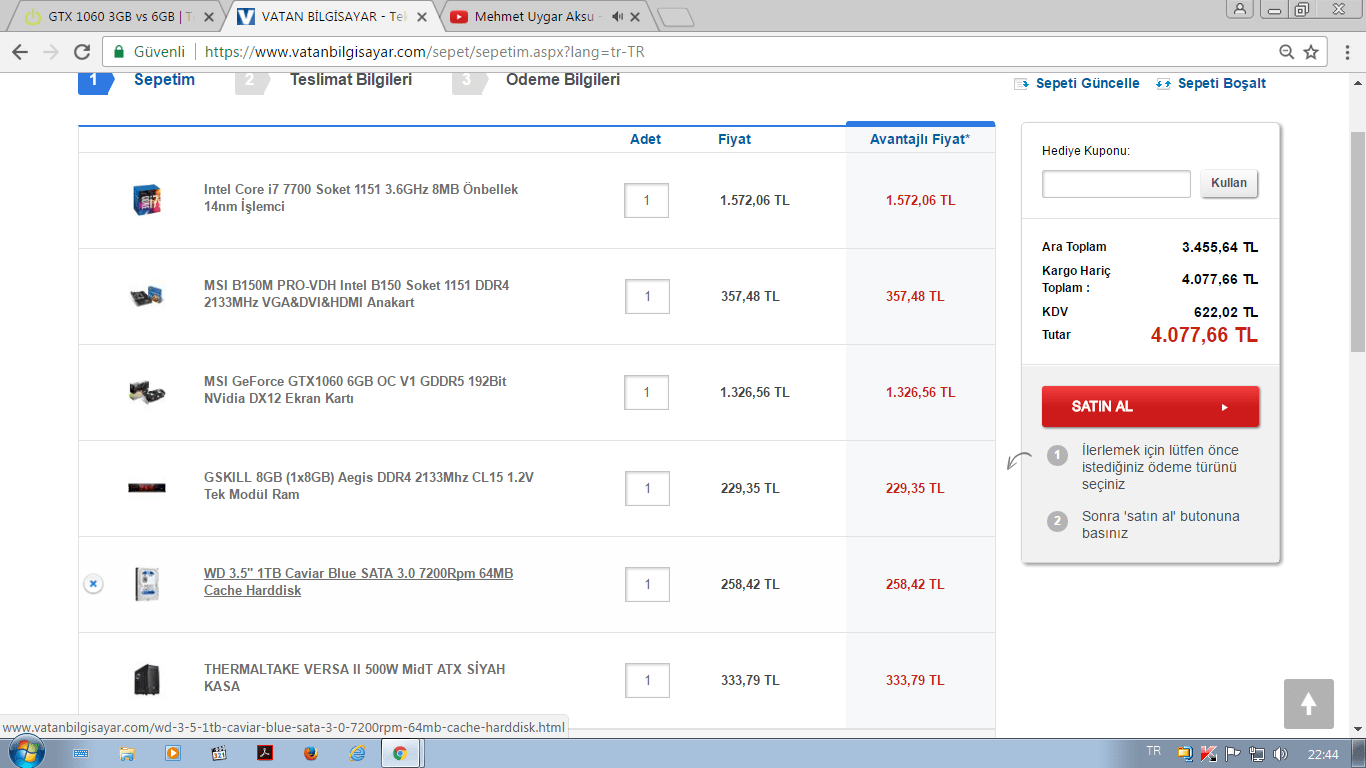Open MSI GeForce GTX1060 6GB link

coord(355,390)
